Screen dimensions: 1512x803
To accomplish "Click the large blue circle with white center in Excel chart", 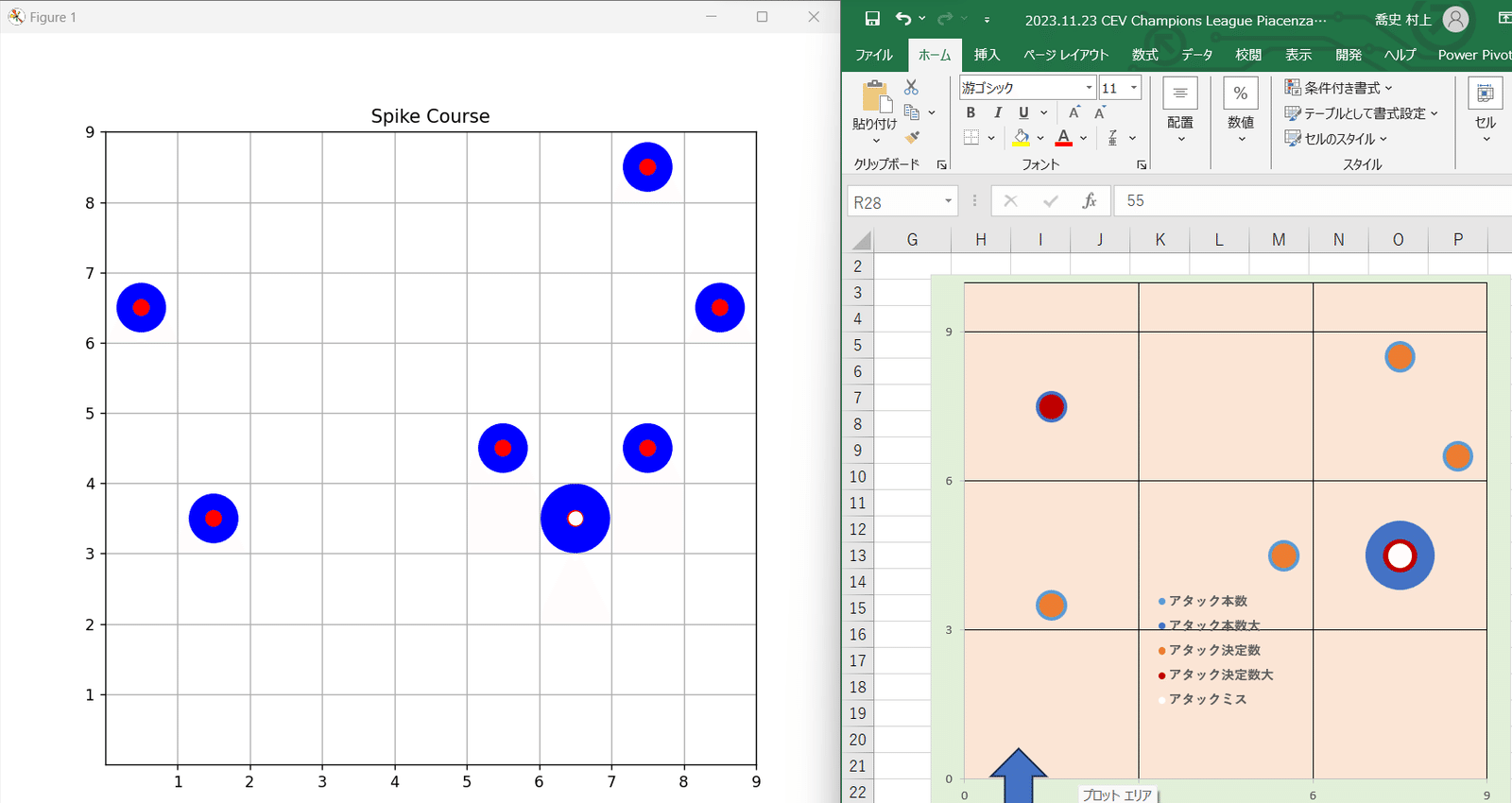I will click(1400, 555).
